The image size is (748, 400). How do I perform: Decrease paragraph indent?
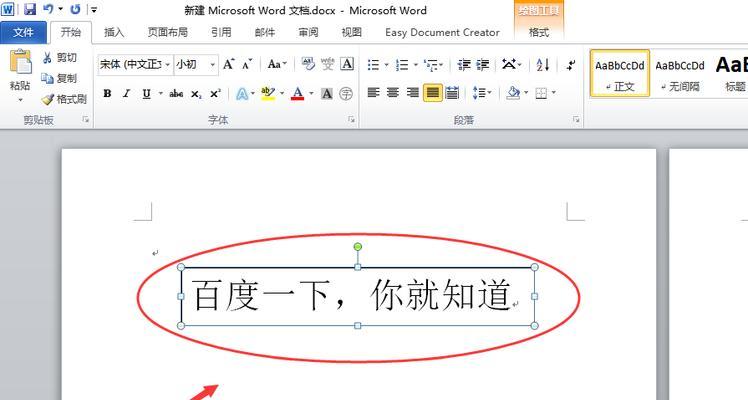coord(464,64)
